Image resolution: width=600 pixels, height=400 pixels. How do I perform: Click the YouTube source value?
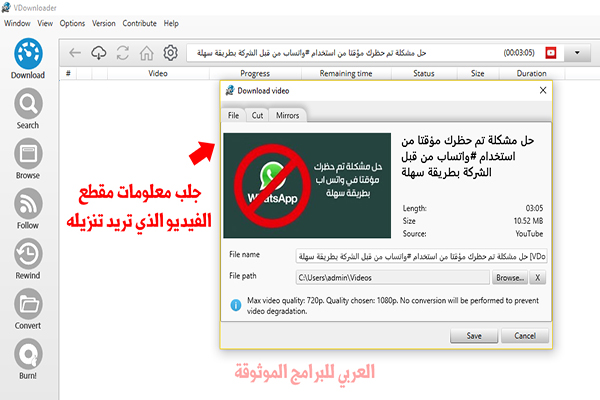(x=529, y=233)
